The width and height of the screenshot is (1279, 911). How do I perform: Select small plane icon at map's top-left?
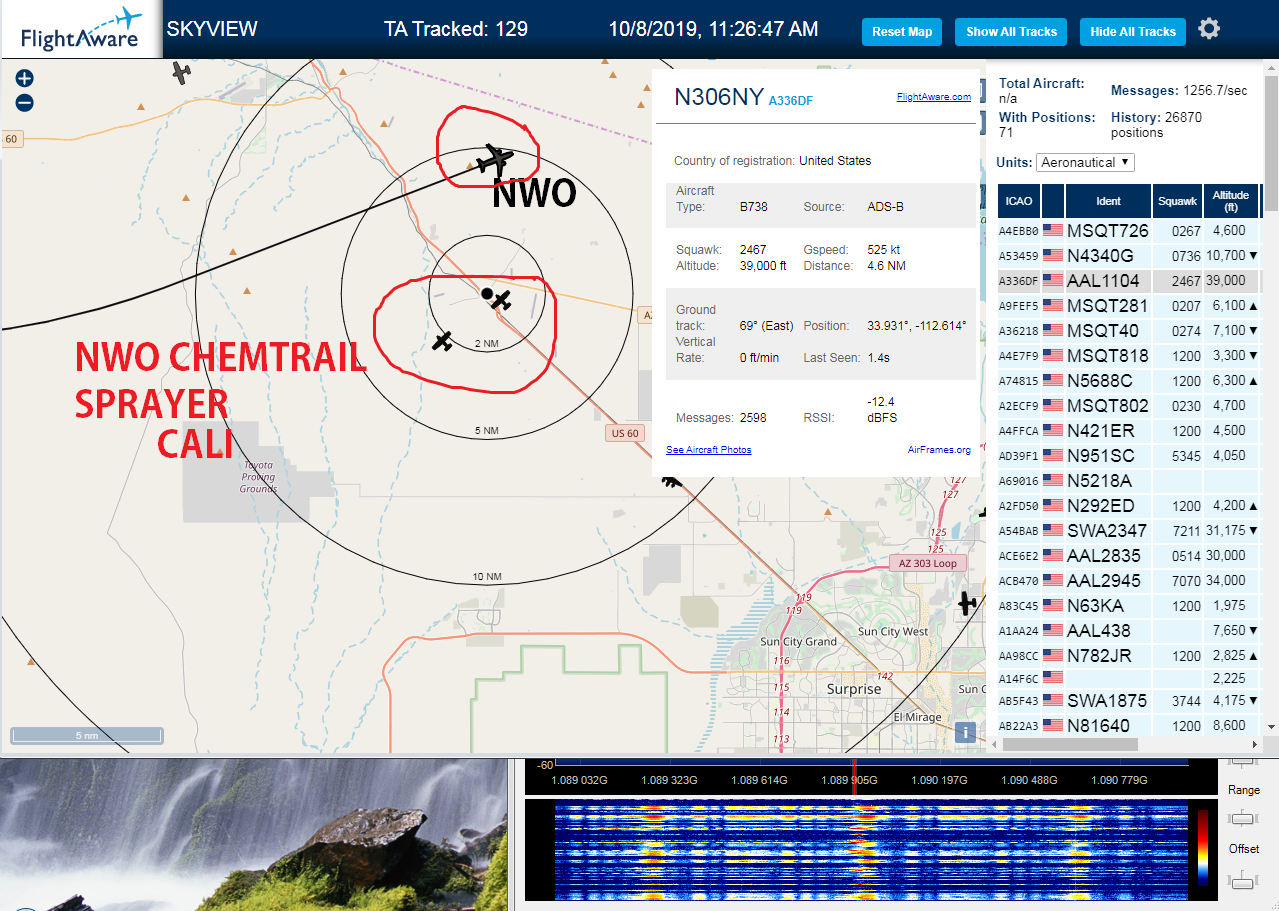click(x=181, y=72)
